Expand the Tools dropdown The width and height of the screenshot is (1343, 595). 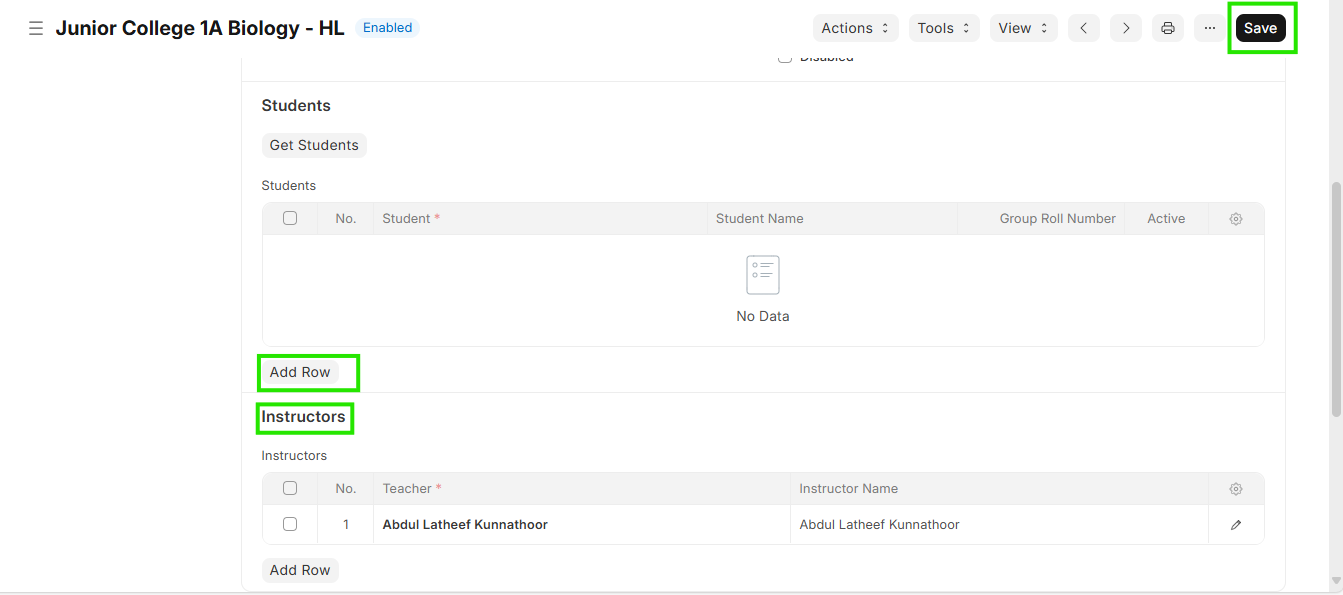pyautogui.click(x=943, y=28)
